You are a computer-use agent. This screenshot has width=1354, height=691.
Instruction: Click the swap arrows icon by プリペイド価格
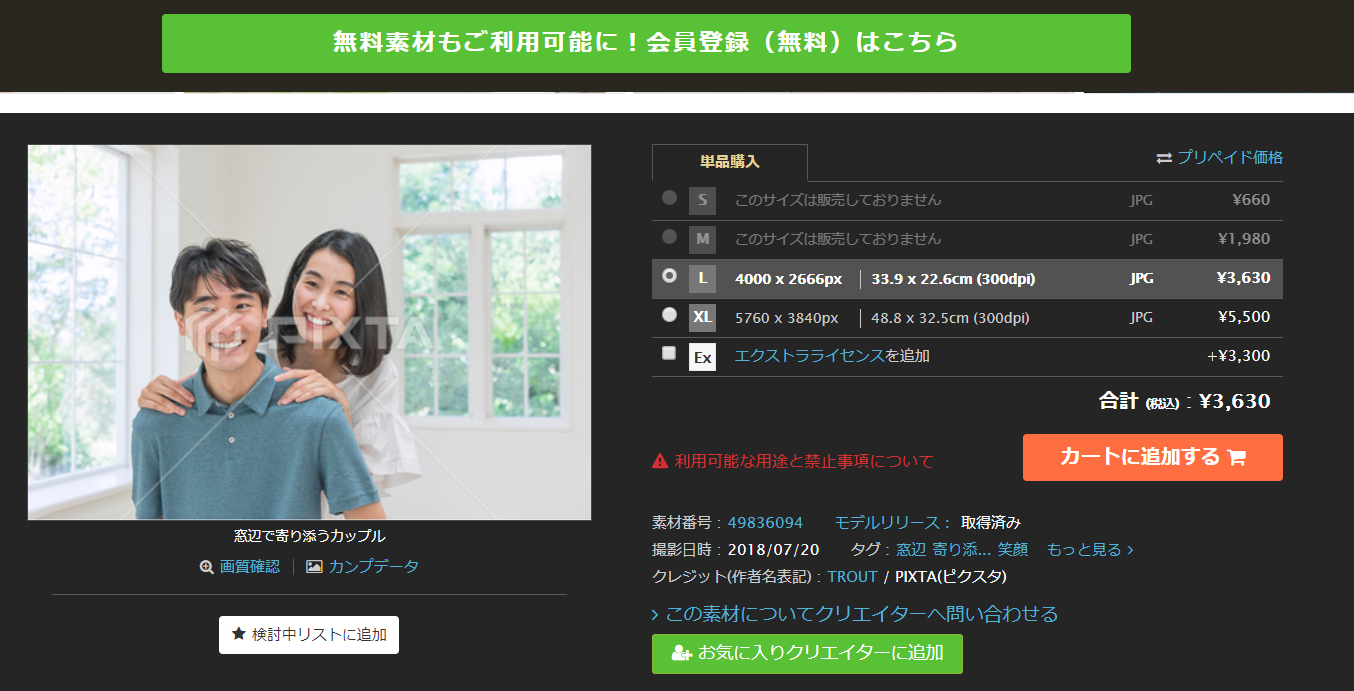pyautogui.click(x=1164, y=158)
